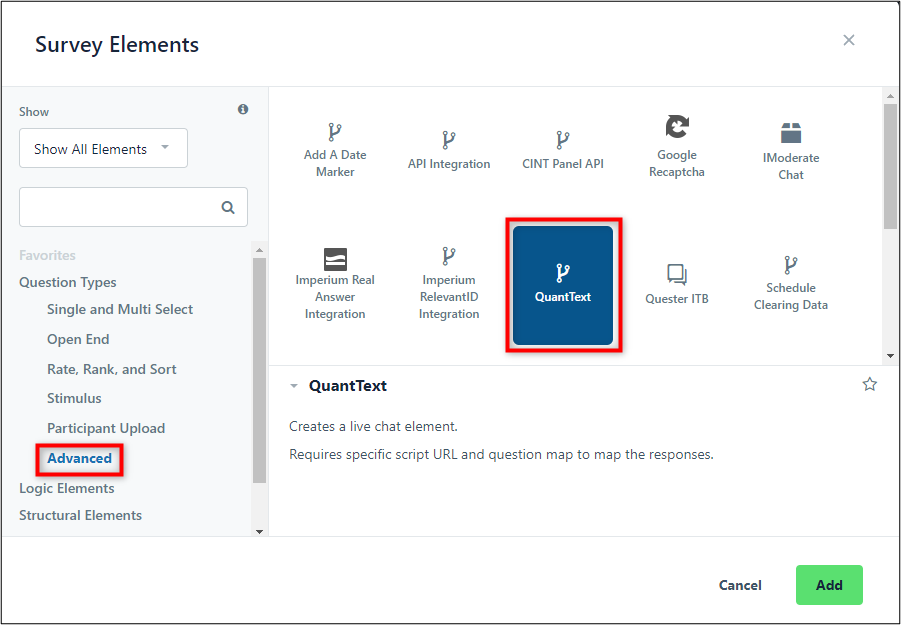
Task: Click the green Add button
Action: 829,585
